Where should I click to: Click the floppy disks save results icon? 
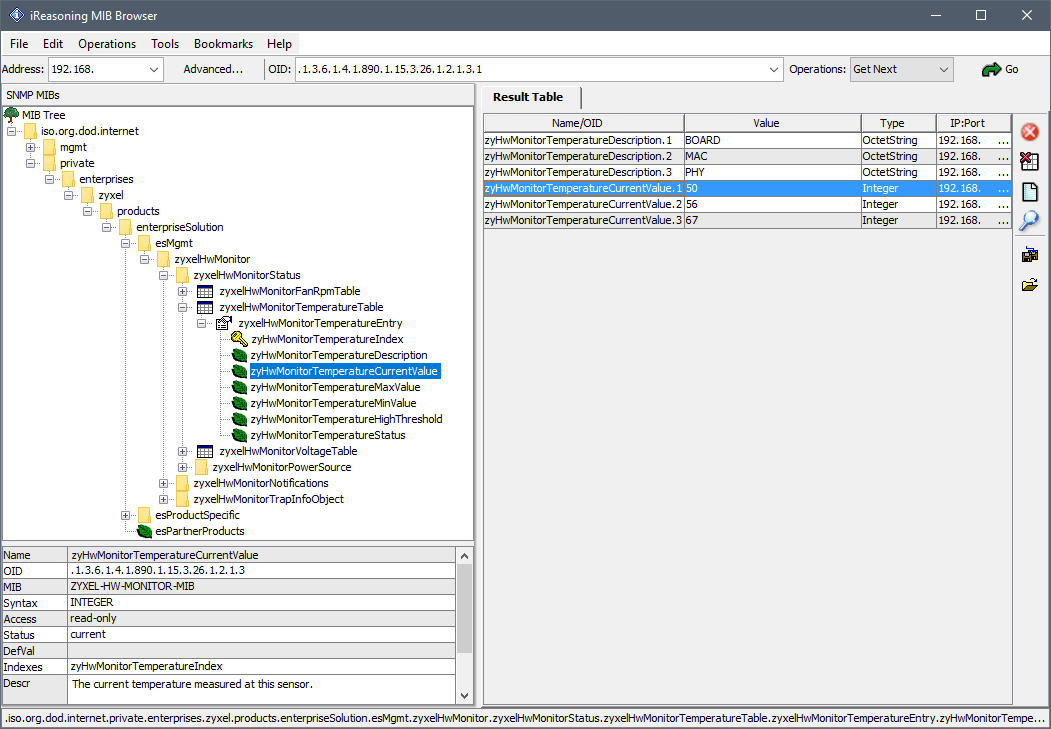click(1029, 255)
